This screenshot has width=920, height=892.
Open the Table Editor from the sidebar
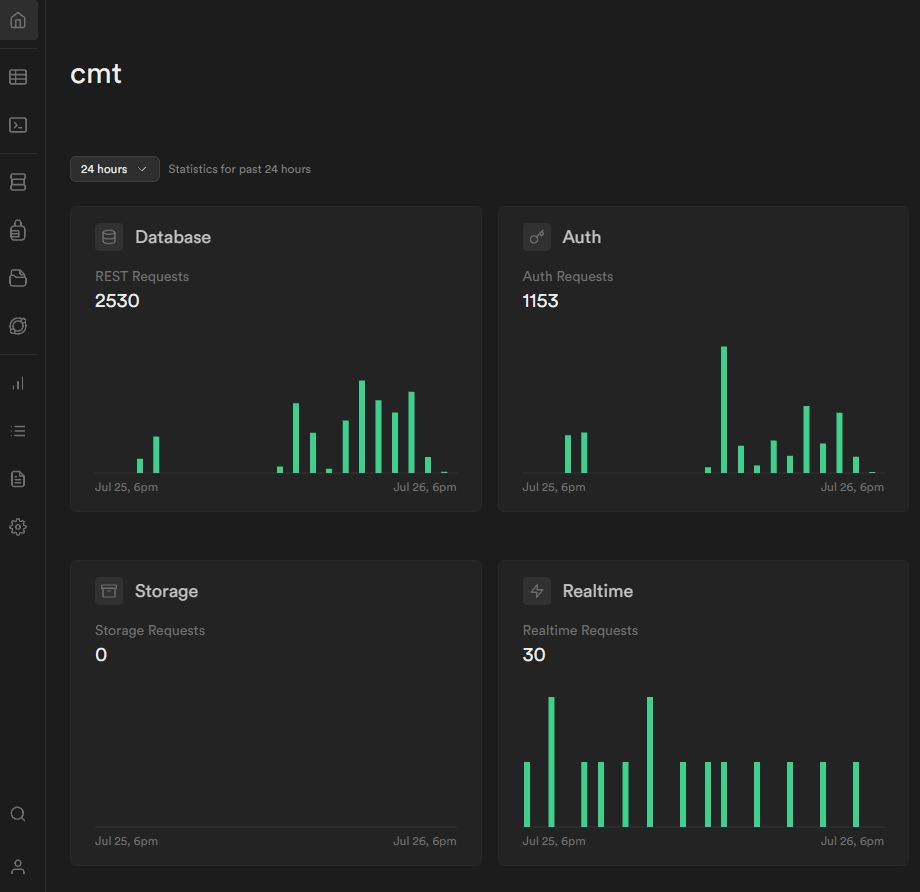coord(18,77)
